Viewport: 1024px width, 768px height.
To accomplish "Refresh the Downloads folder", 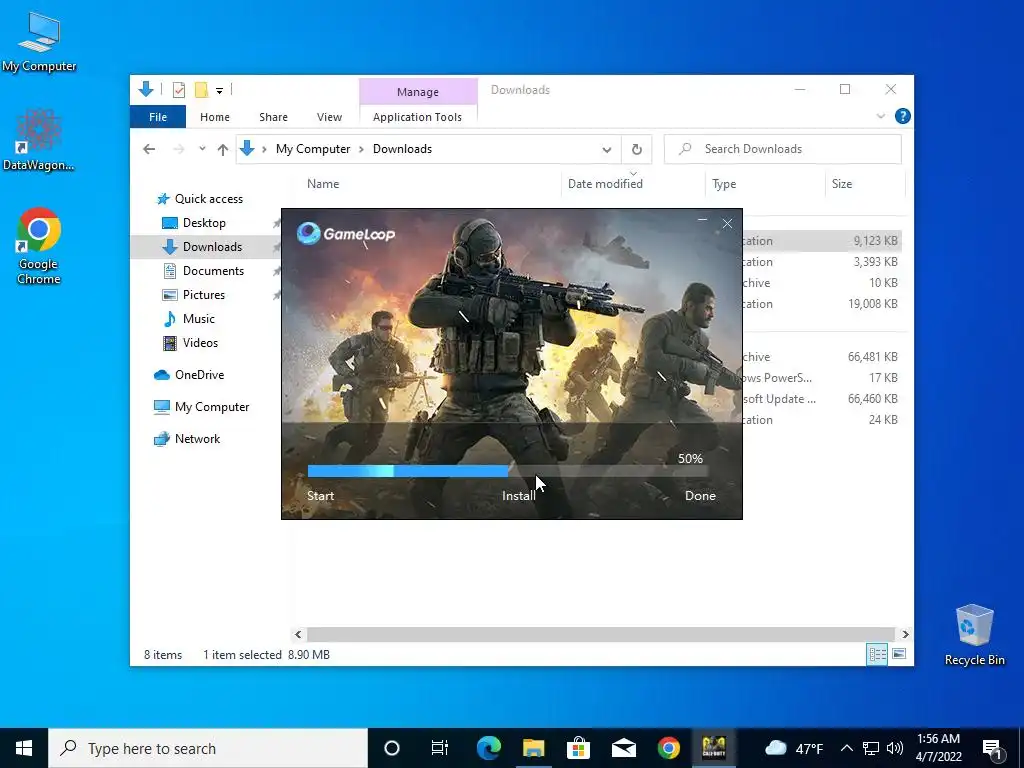I will [637, 150].
